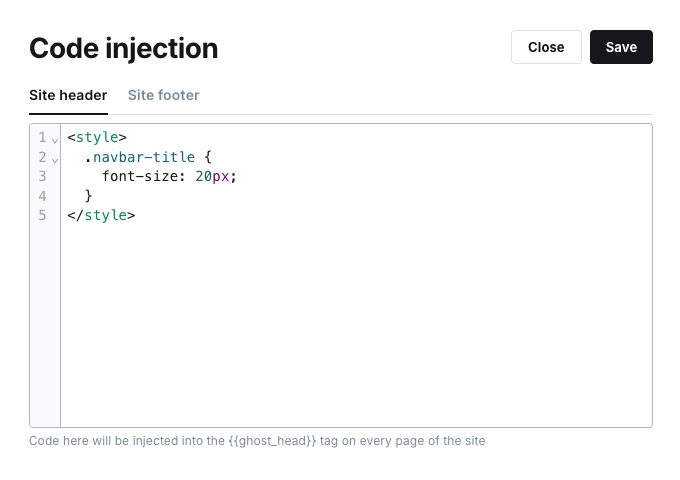This screenshot has width=680, height=480.
Task: Click the ghost_head helper text below the editor
Action: point(257,441)
